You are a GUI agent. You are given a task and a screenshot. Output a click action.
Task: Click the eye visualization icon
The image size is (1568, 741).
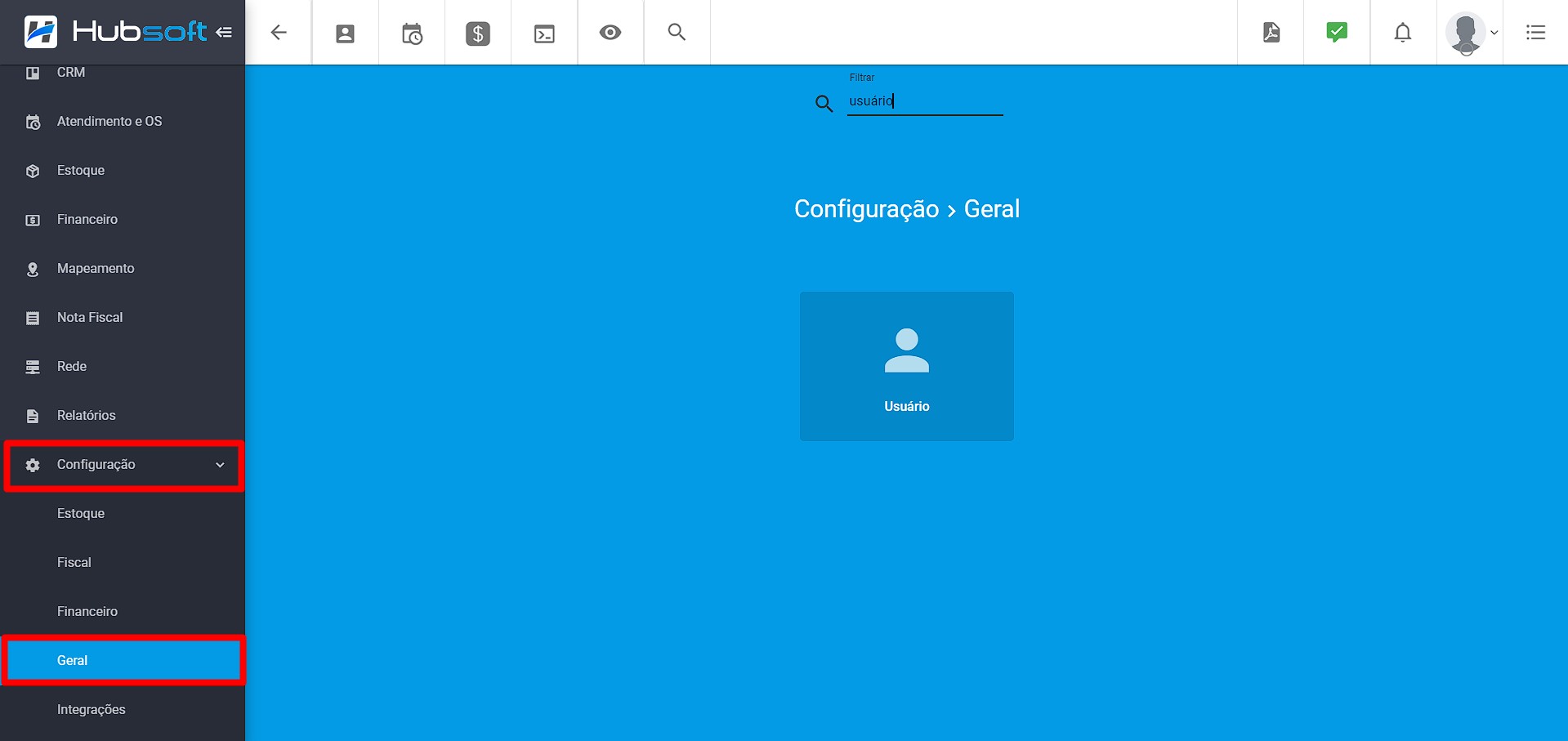610,33
